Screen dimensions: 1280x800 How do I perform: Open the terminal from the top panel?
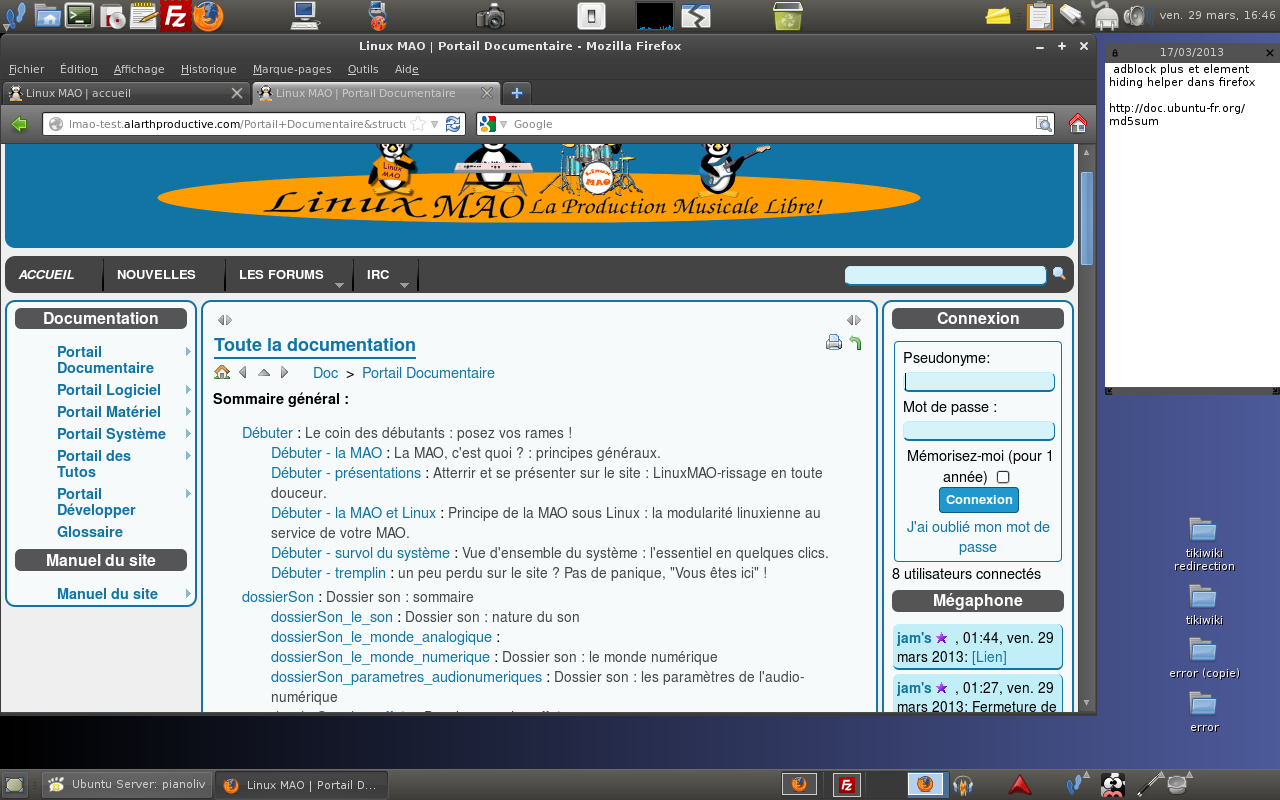80,16
